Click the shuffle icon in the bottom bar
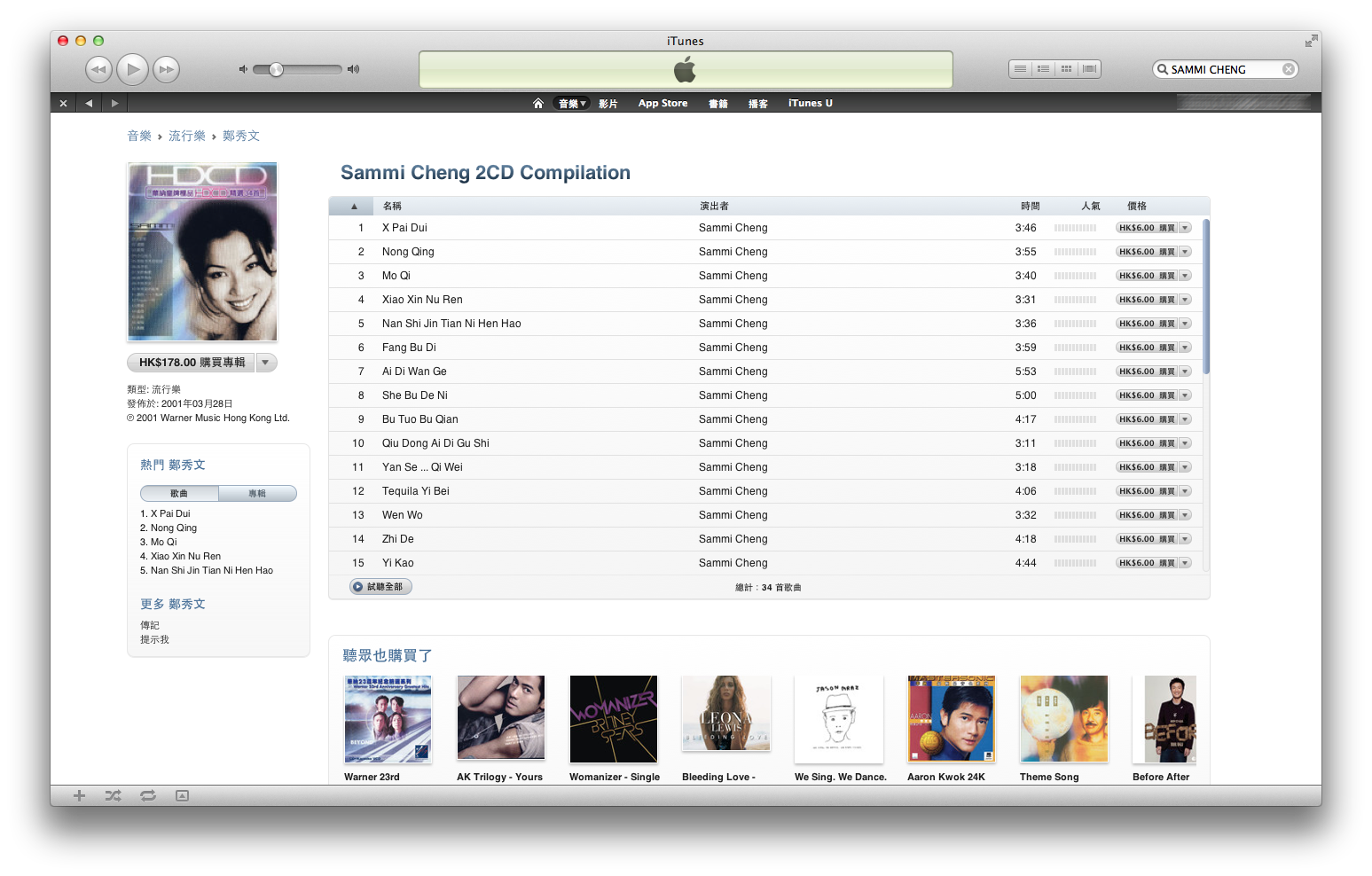The image size is (1372, 876). point(113,796)
